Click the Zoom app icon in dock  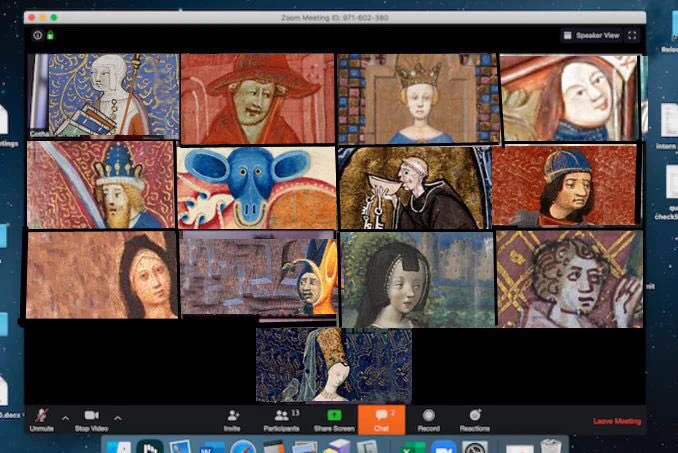coord(444,447)
